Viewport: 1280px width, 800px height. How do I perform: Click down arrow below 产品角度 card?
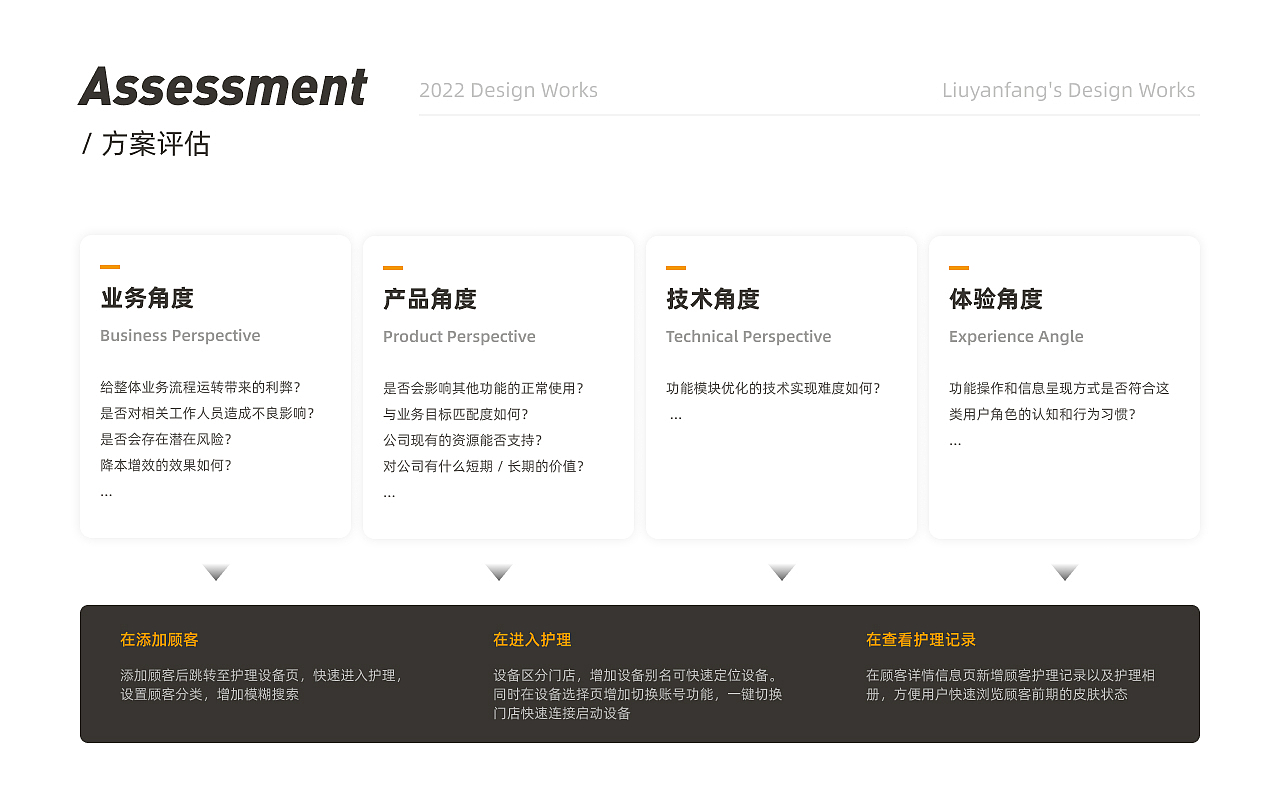tap(499, 572)
